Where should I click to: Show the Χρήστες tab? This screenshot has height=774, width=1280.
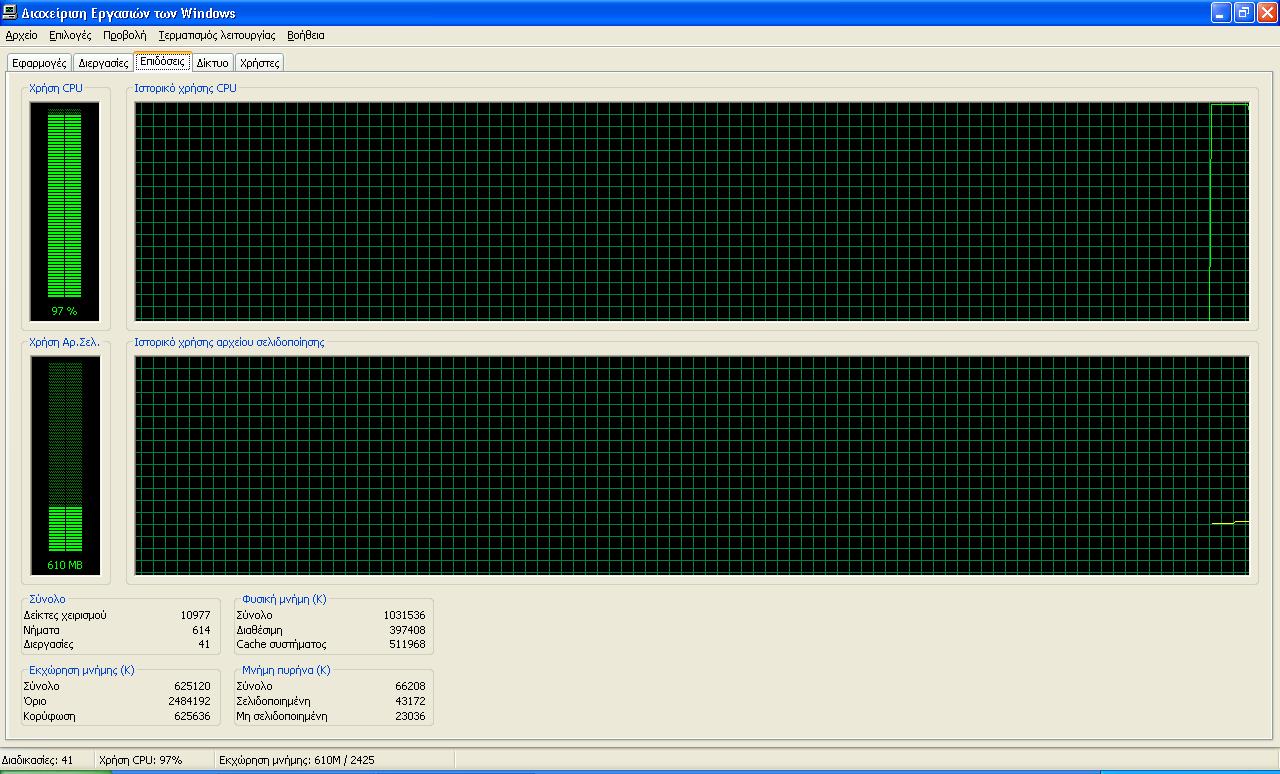click(259, 63)
